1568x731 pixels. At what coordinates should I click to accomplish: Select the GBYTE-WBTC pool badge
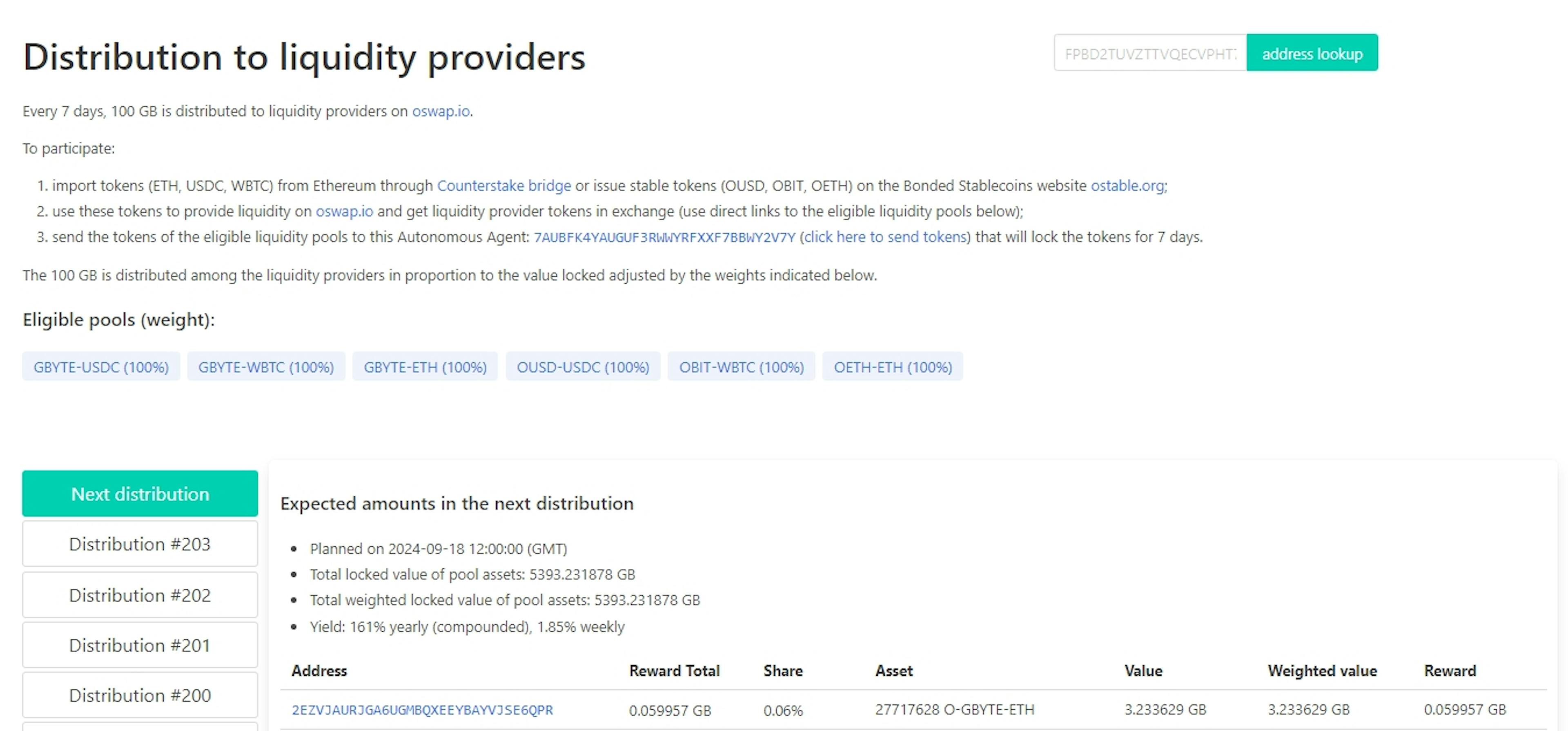pyautogui.click(x=266, y=366)
